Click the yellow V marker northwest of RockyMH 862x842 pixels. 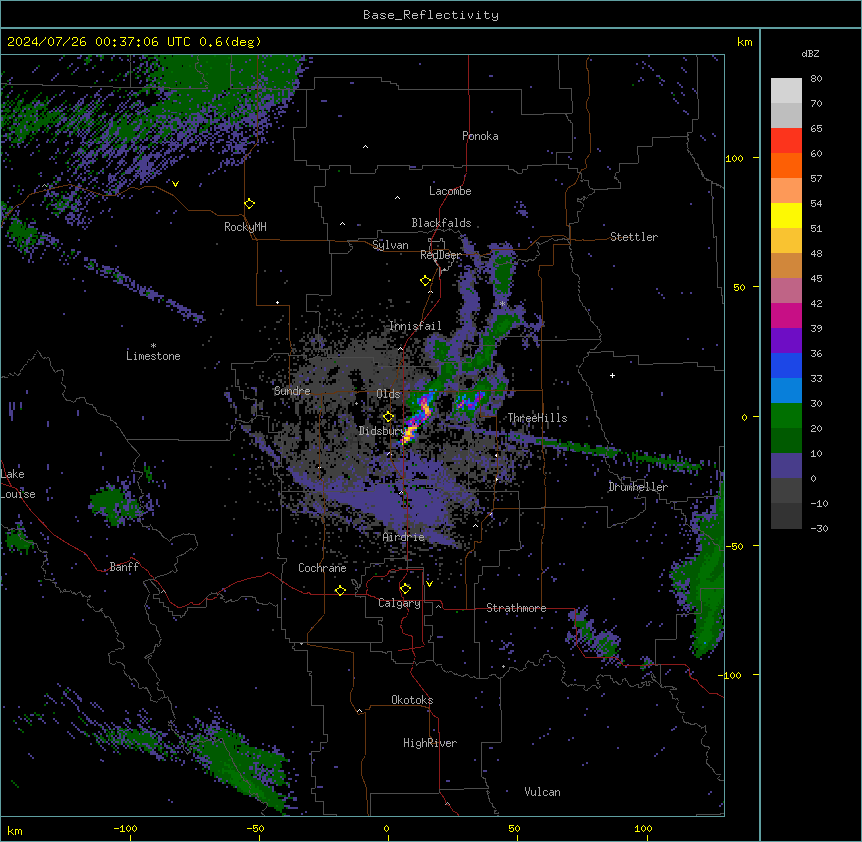(175, 184)
